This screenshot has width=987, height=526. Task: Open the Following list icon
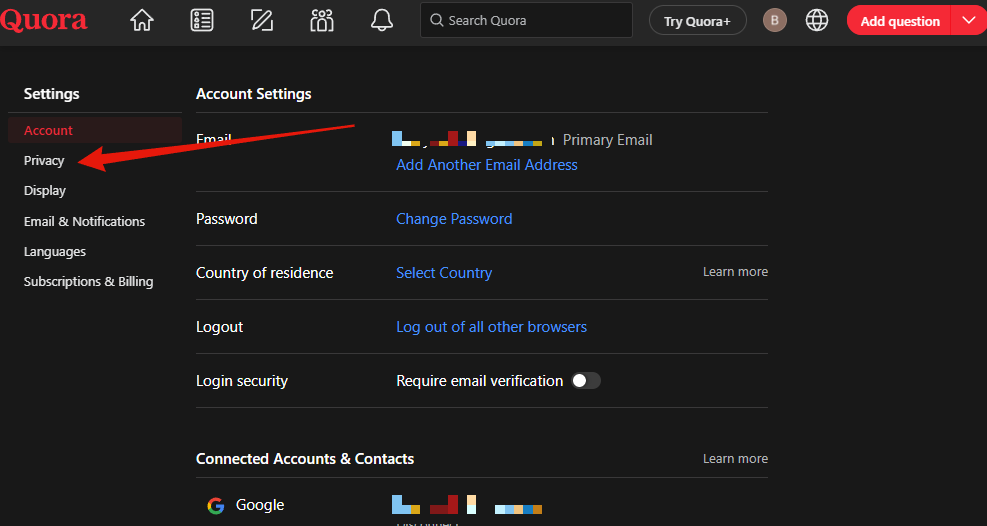[x=201, y=20]
